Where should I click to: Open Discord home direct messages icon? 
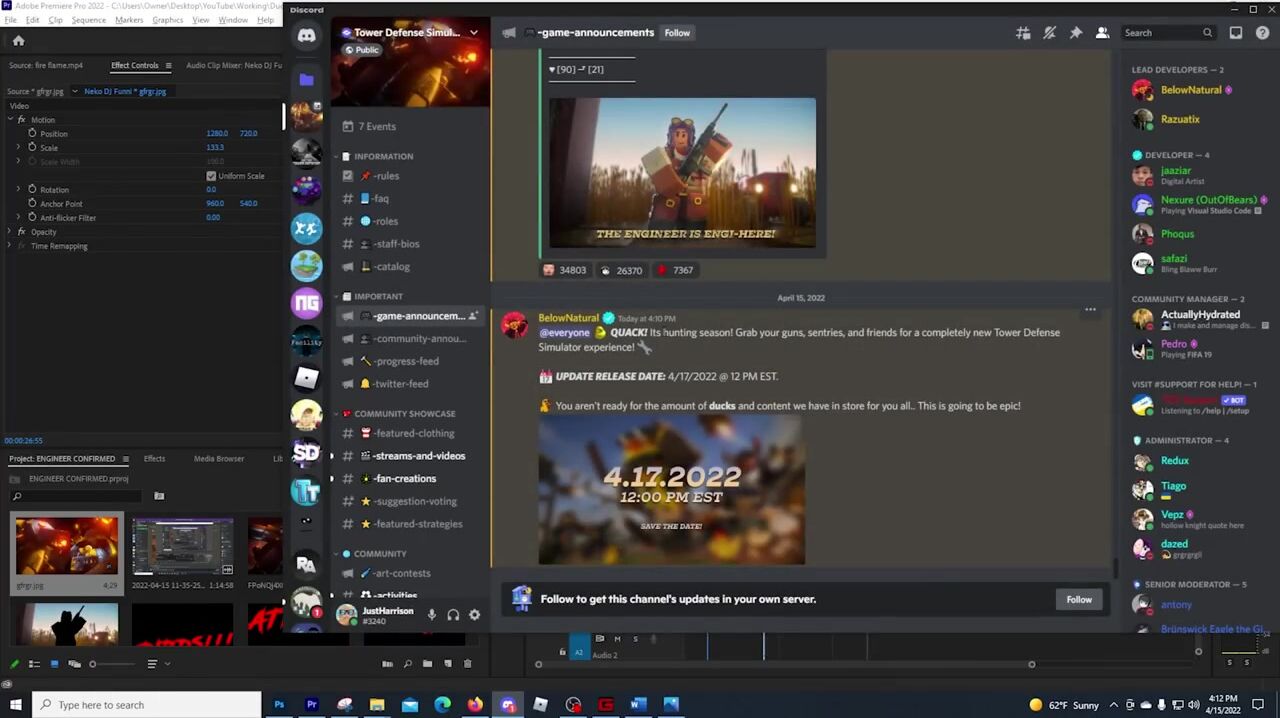pos(307,36)
